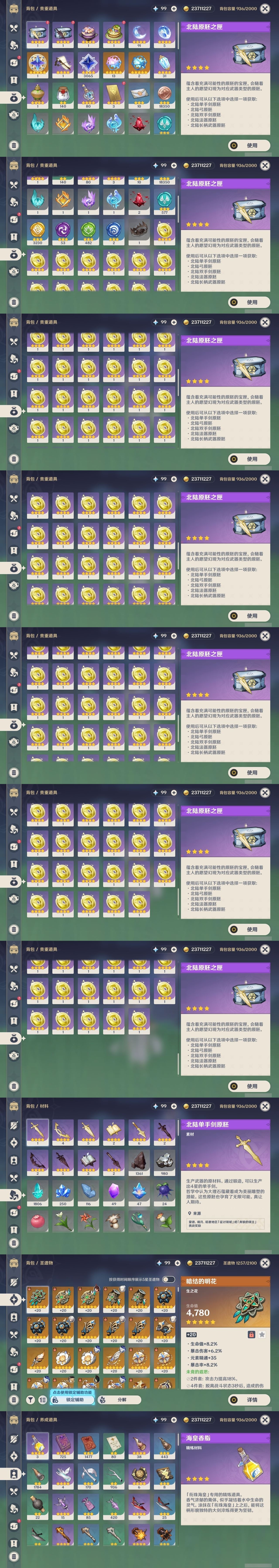
Task: Click the plus icon next to primogem count 99
Action: point(174,8)
